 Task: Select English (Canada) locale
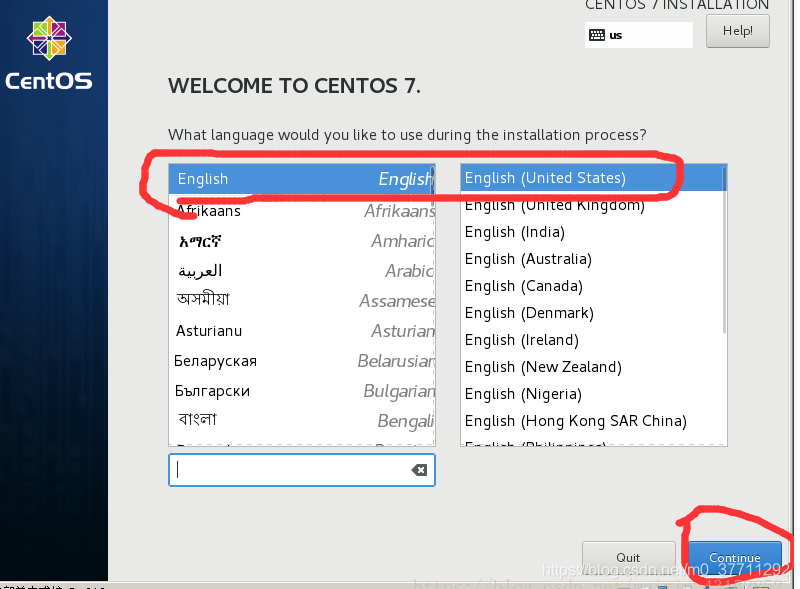click(x=523, y=285)
